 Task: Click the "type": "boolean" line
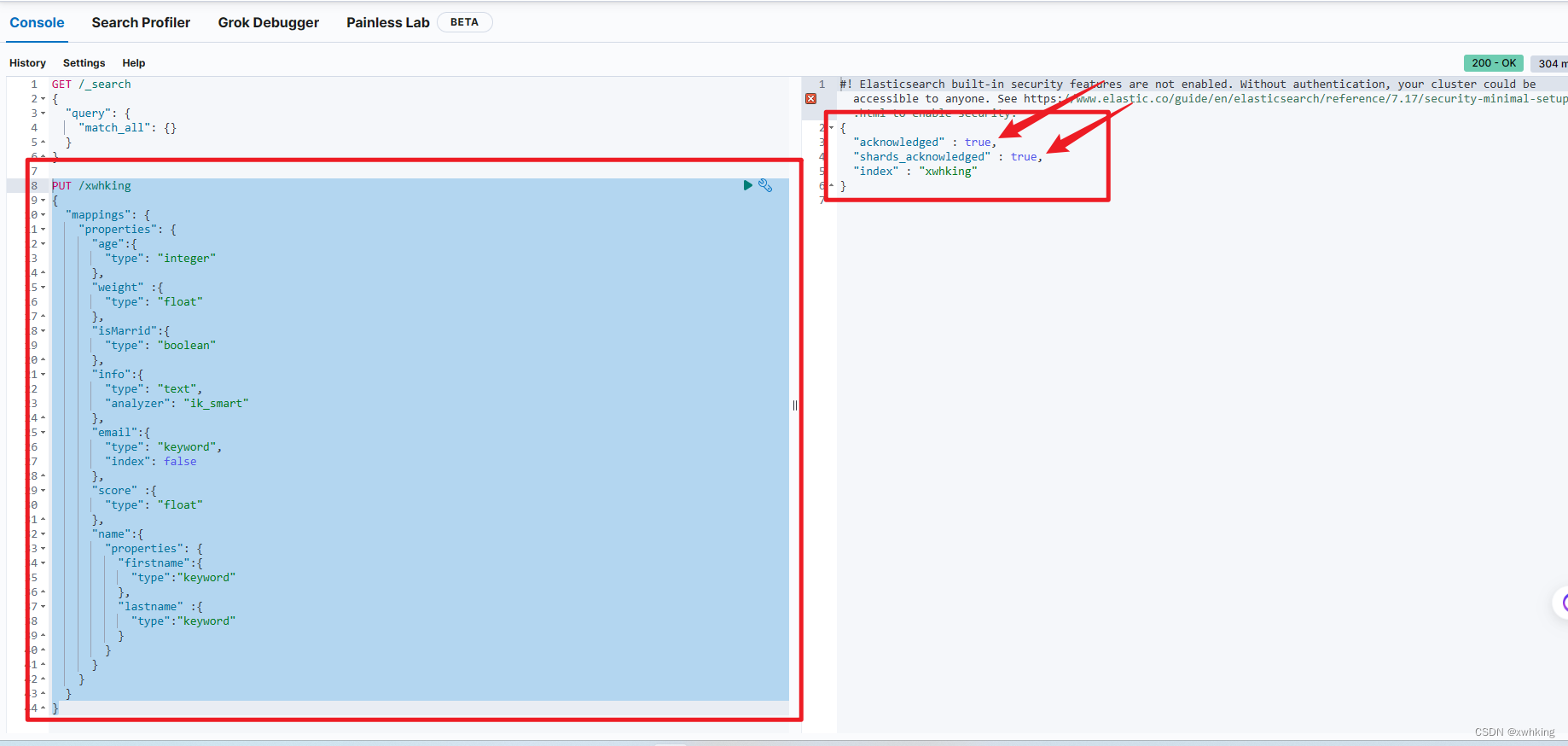click(160, 346)
